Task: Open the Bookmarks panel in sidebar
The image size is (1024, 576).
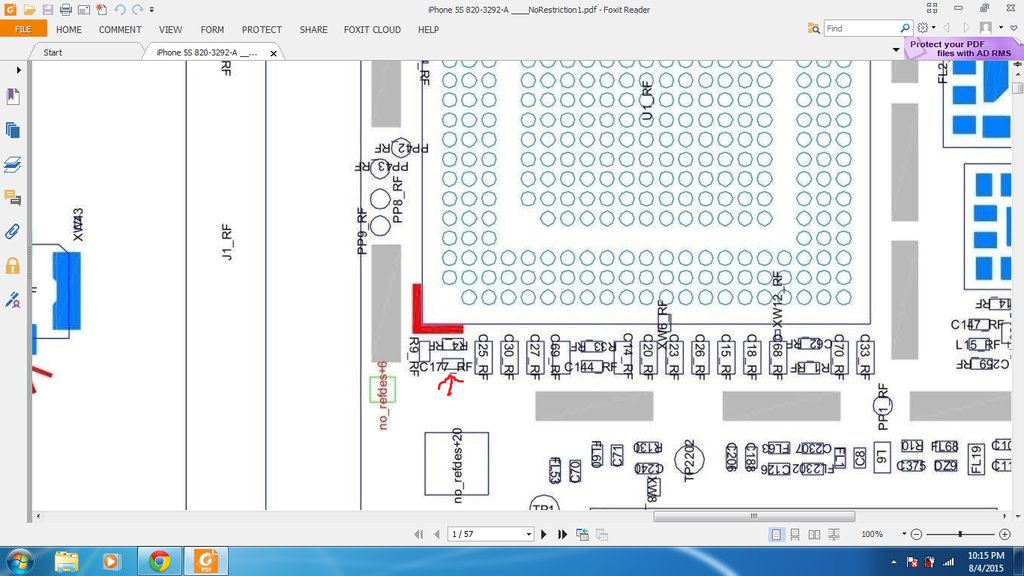Action: 13,97
